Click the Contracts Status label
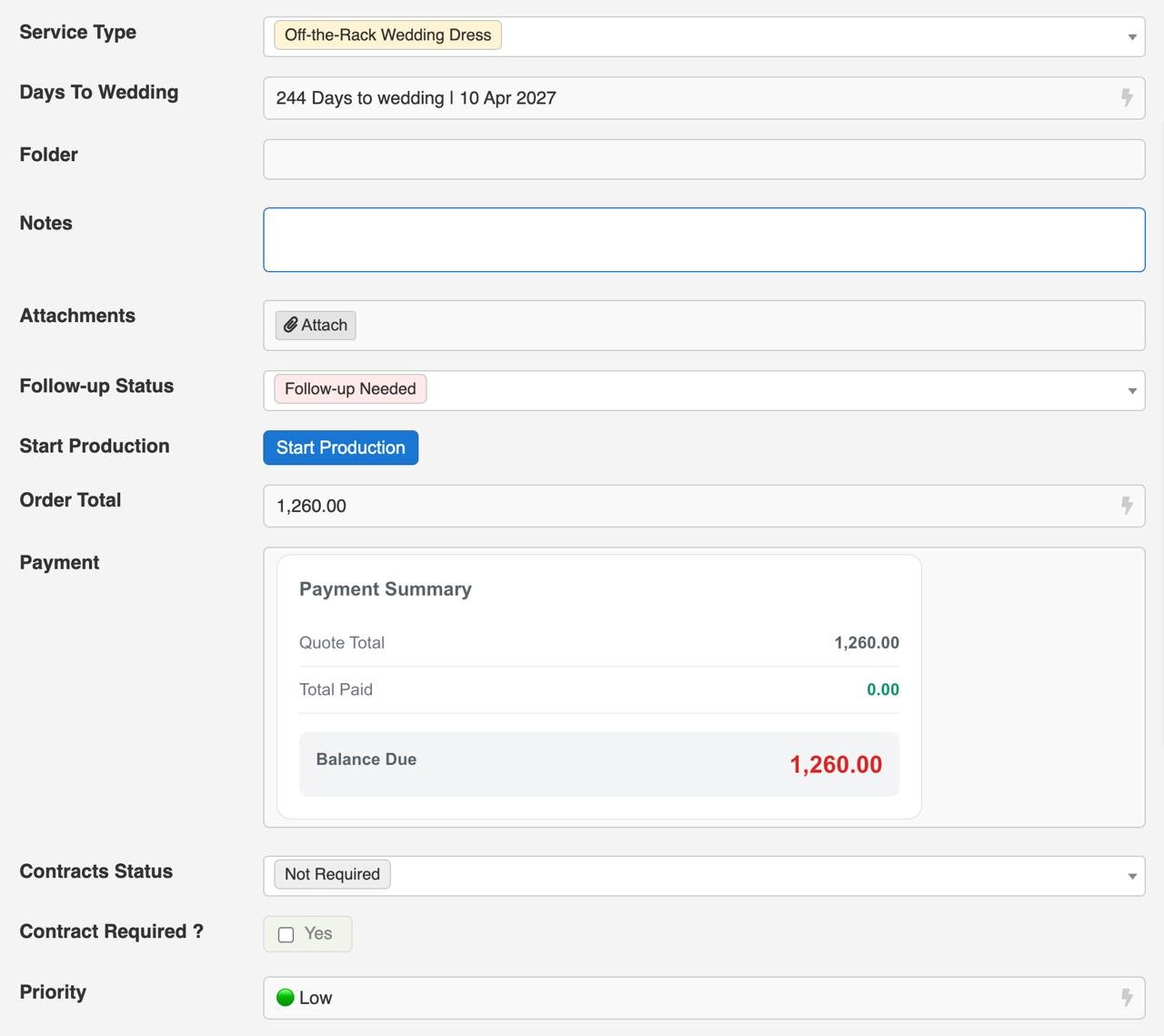 click(96, 871)
